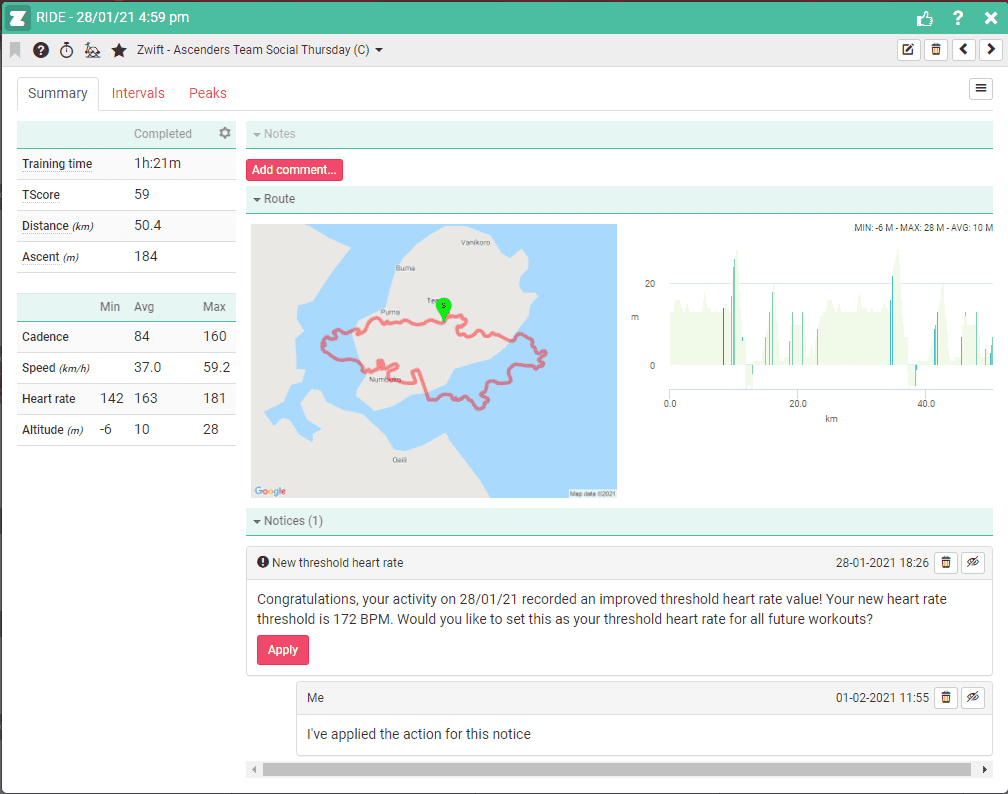
Task: Hide the New threshold heart rate notice
Action: tap(973, 563)
